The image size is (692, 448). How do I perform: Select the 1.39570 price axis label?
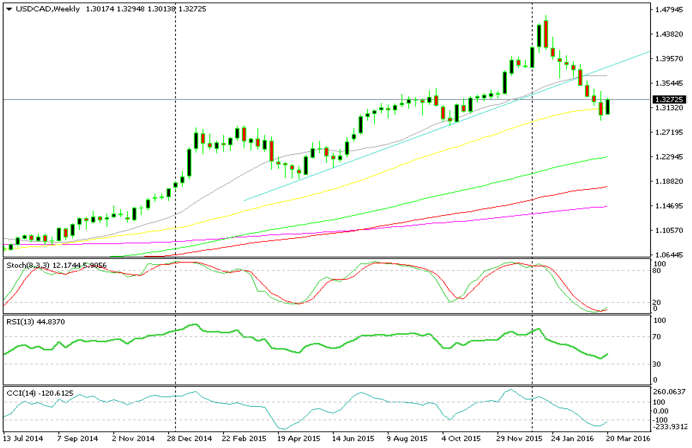pos(669,58)
